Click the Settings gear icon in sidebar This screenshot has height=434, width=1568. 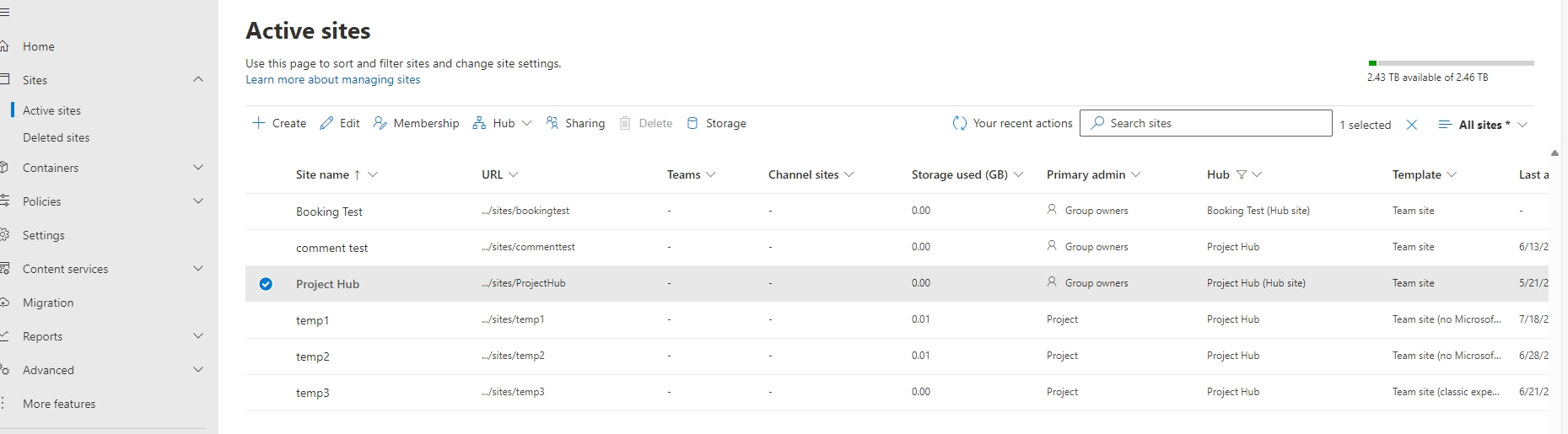[4, 235]
